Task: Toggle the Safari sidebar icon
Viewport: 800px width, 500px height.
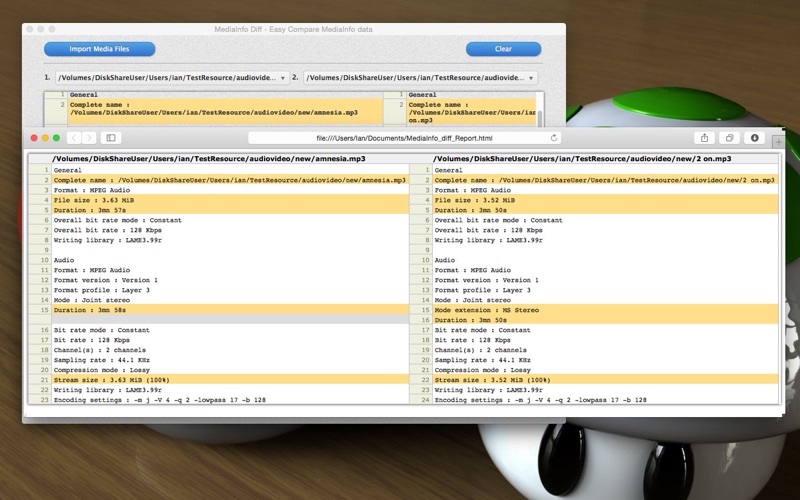Action: pyautogui.click(x=111, y=138)
